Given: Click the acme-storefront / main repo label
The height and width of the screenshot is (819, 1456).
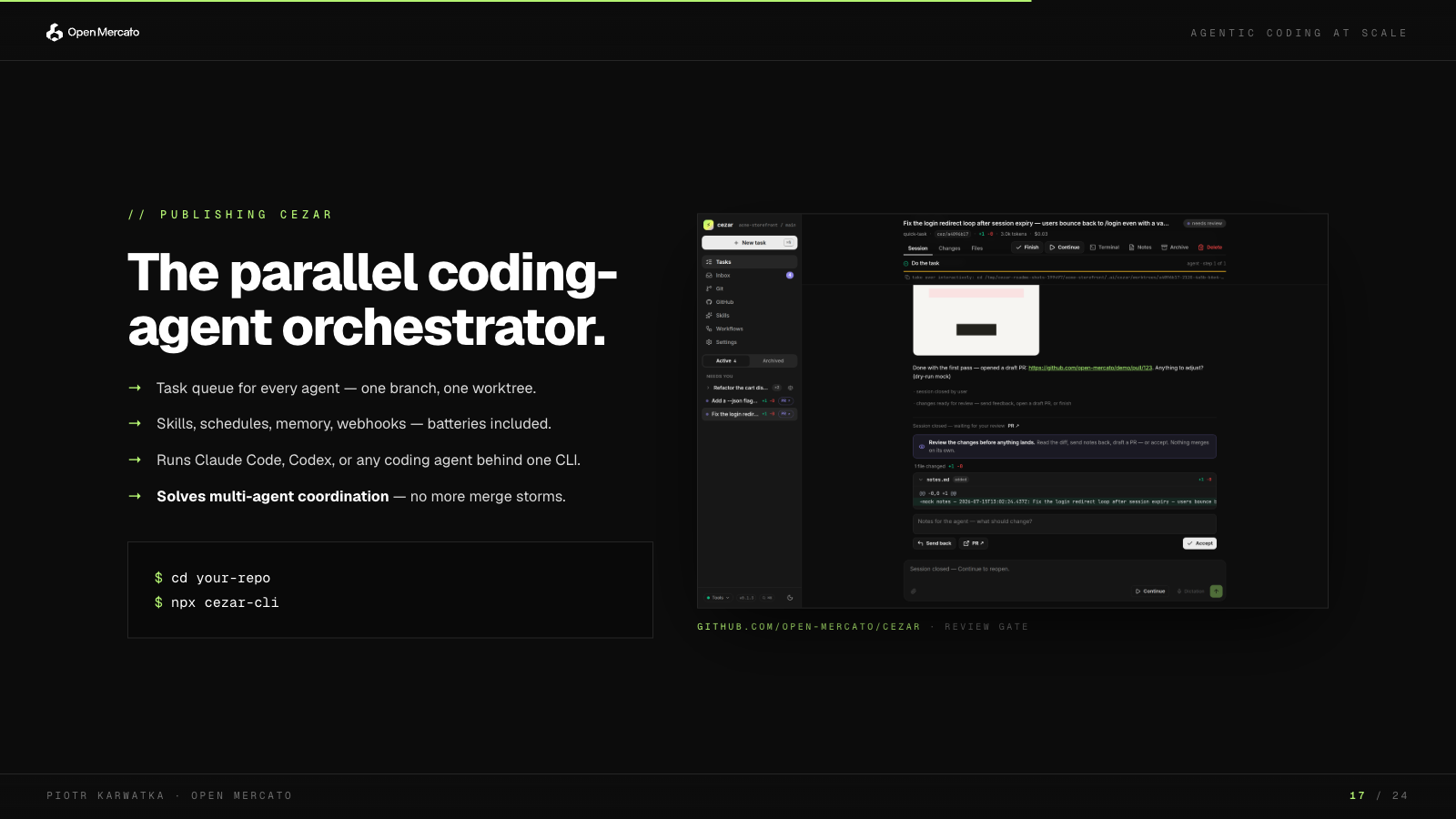Looking at the screenshot, I should pos(766,225).
